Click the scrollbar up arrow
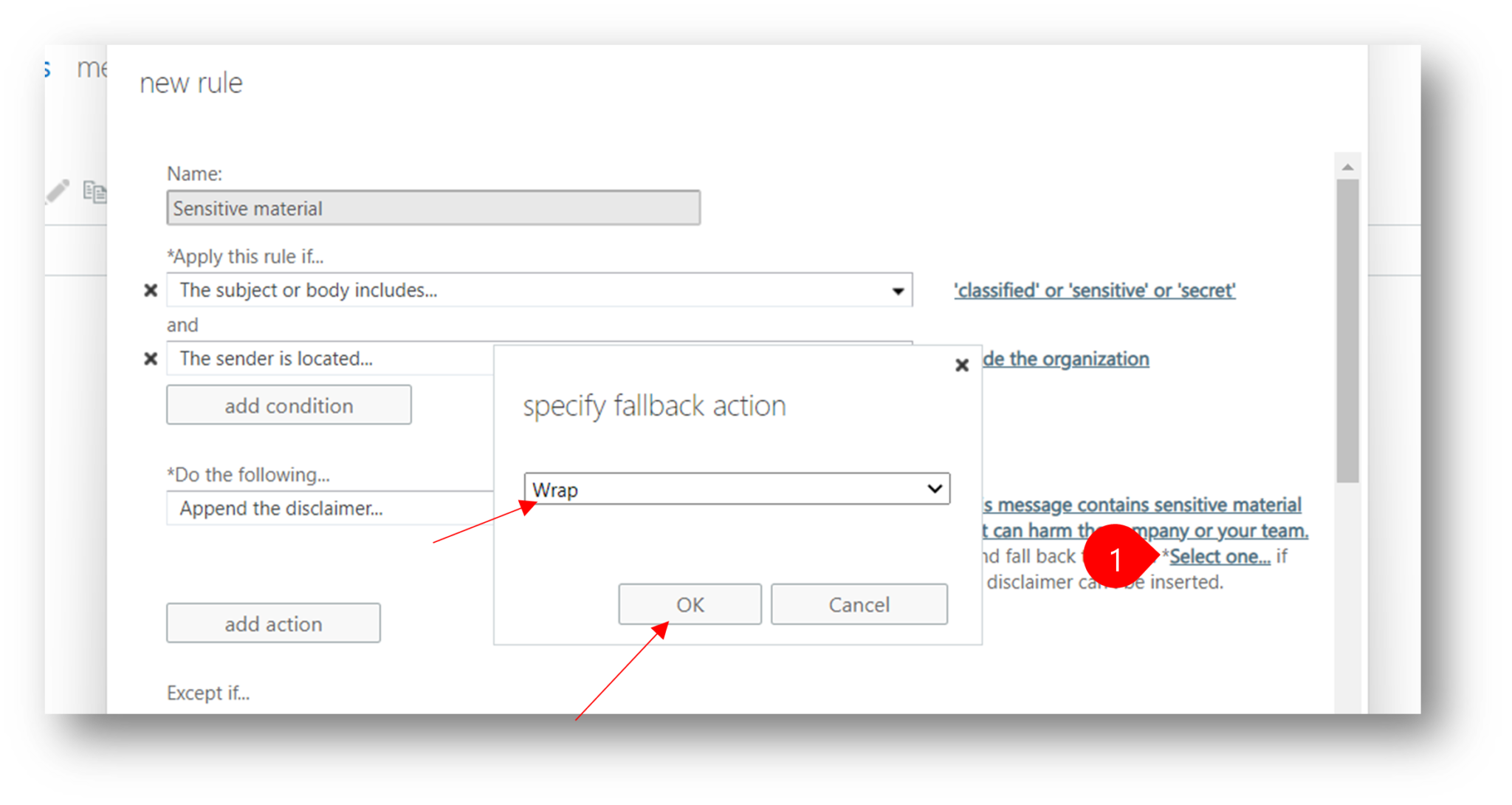Image resolution: width=1512 pixels, height=805 pixels. coord(1347,168)
